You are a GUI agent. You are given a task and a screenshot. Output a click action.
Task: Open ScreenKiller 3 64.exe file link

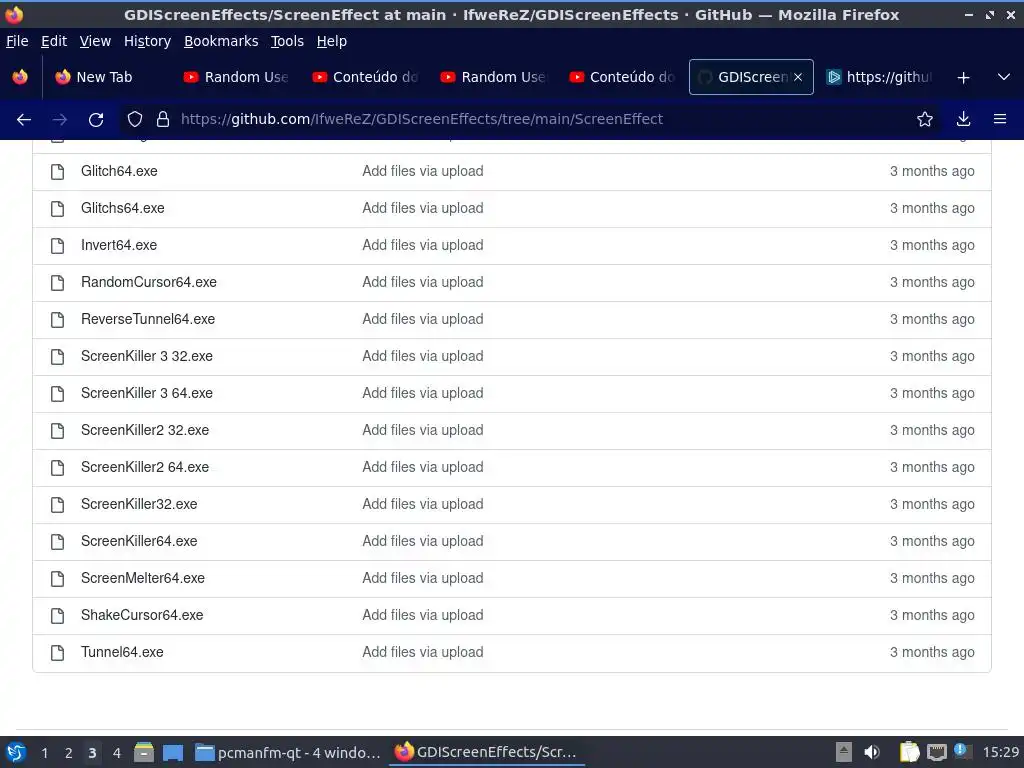pos(147,393)
